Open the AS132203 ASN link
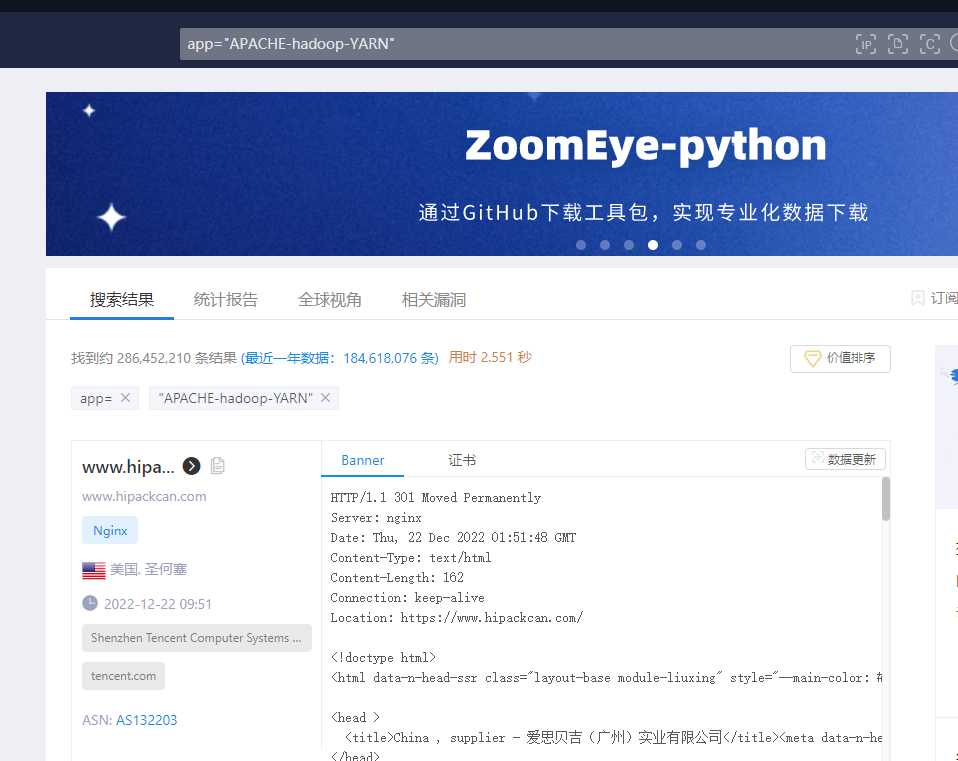Screen dimensions: 958x761 (147, 720)
